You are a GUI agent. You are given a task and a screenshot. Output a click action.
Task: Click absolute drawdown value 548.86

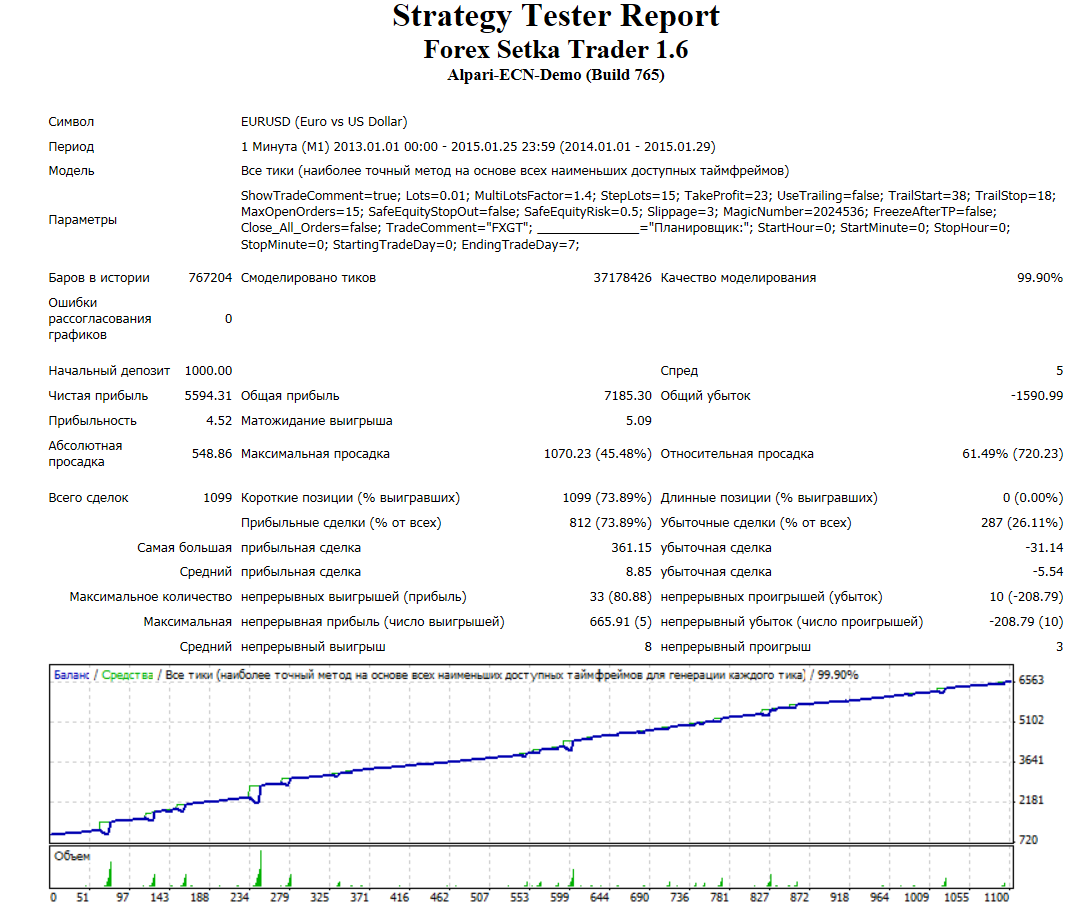pos(212,454)
